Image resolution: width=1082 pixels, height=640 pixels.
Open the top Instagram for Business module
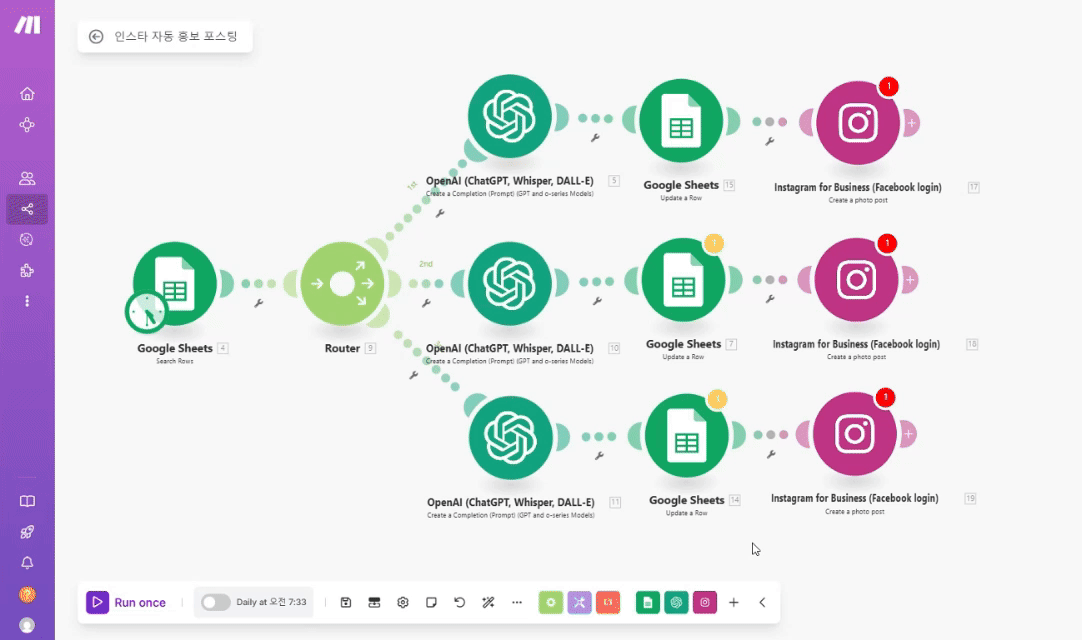tap(857, 123)
